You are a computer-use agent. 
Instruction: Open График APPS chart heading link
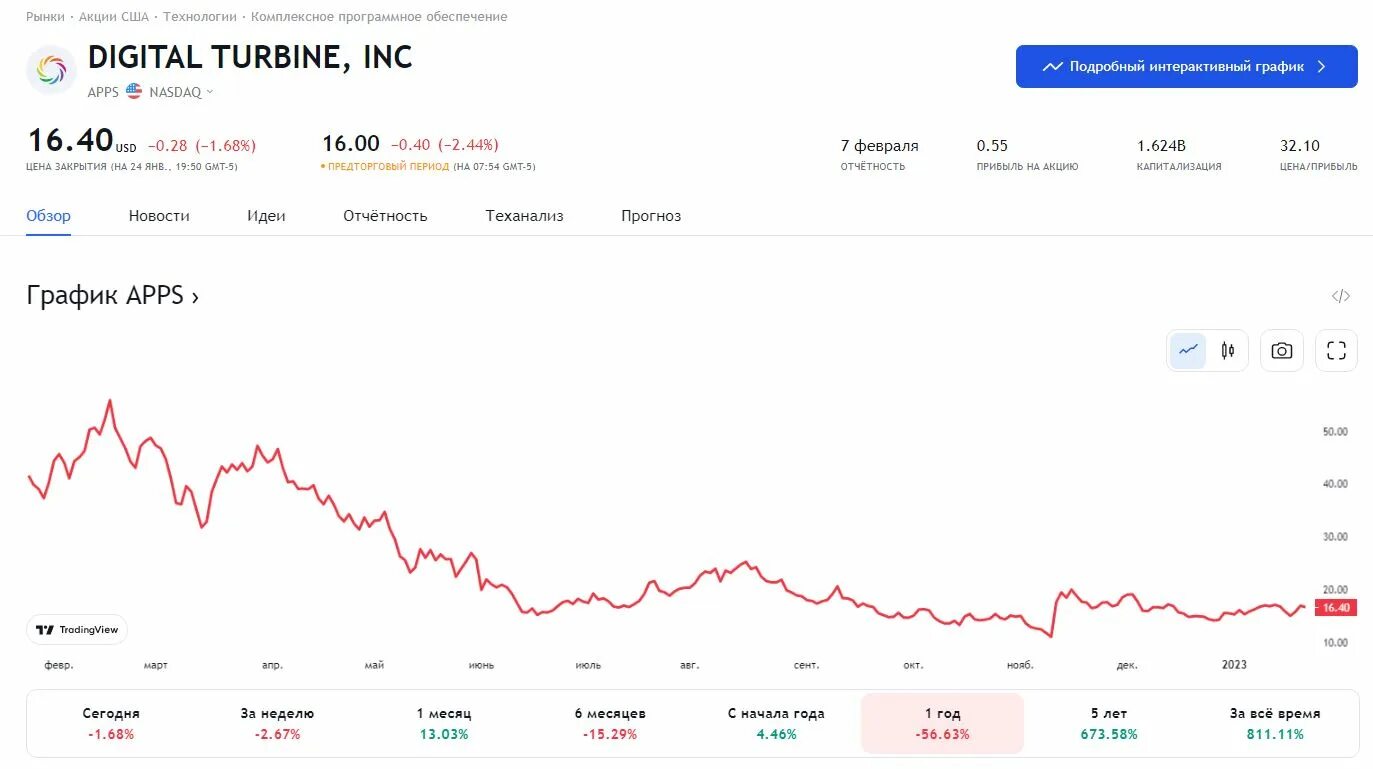tap(113, 296)
